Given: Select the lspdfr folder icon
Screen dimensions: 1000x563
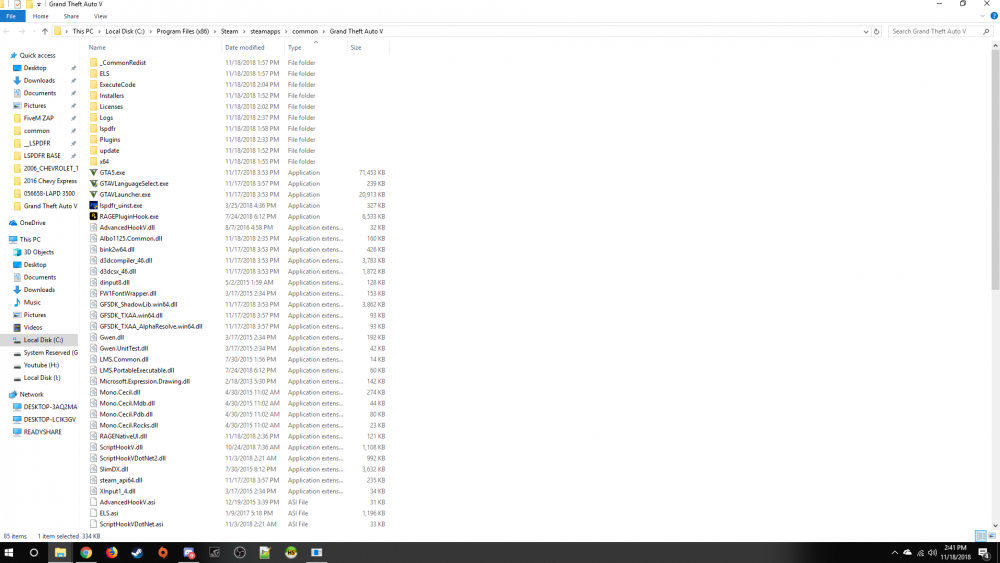Looking at the screenshot, I should coord(93,128).
